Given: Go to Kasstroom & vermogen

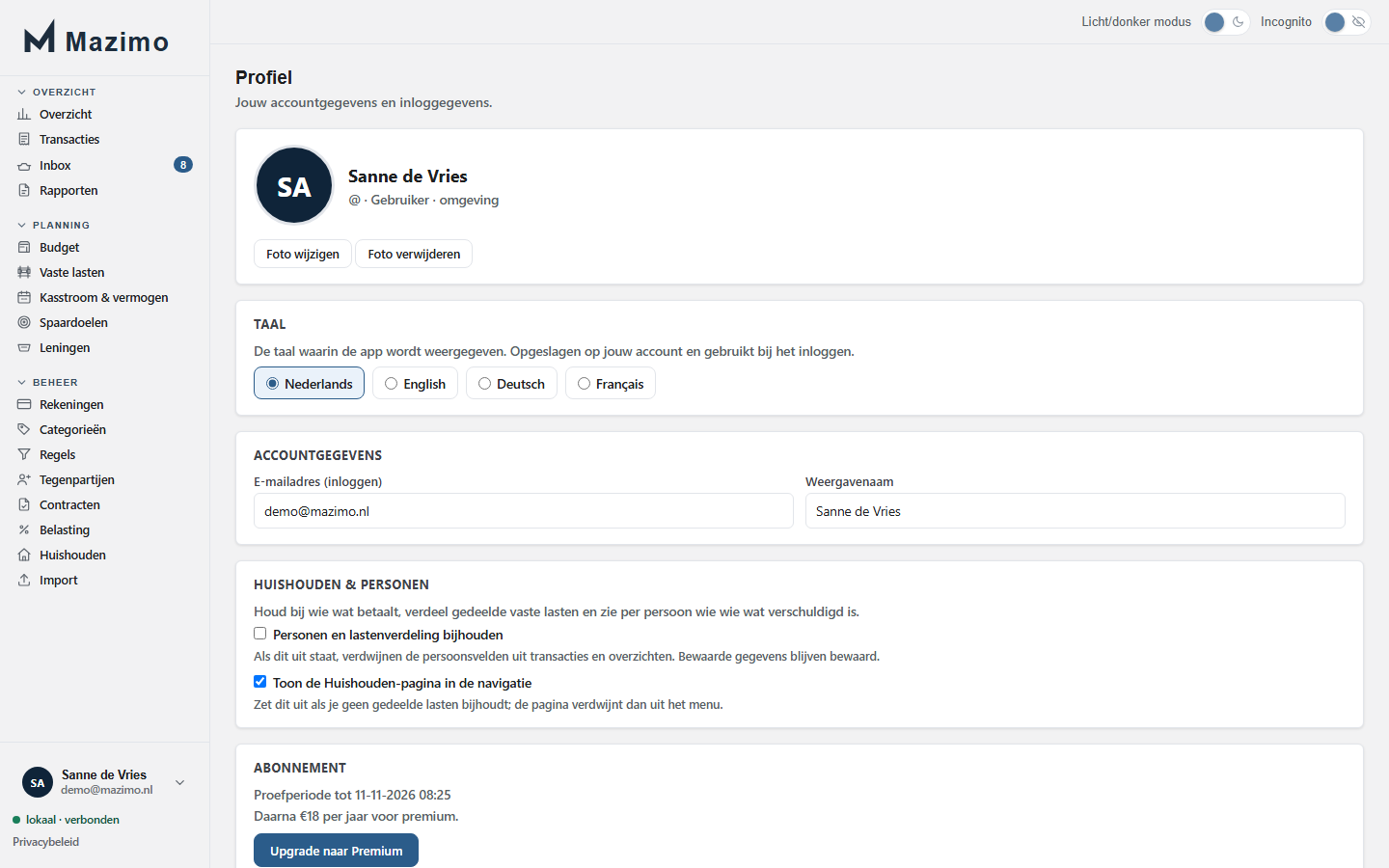Looking at the screenshot, I should (x=104, y=297).
